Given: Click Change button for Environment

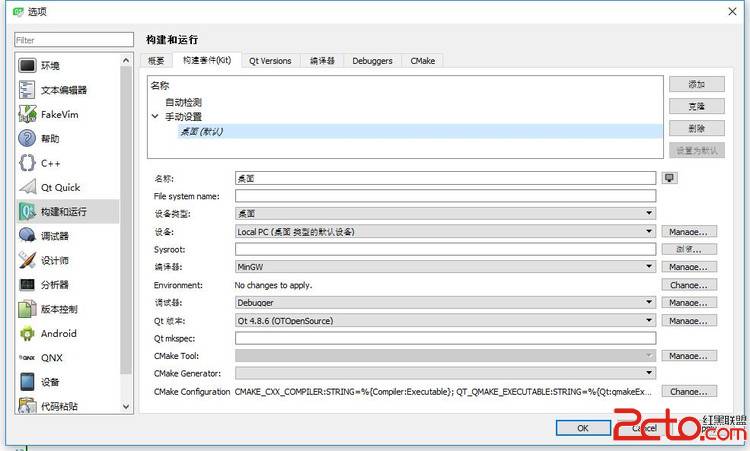Looking at the screenshot, I should 689,285.
